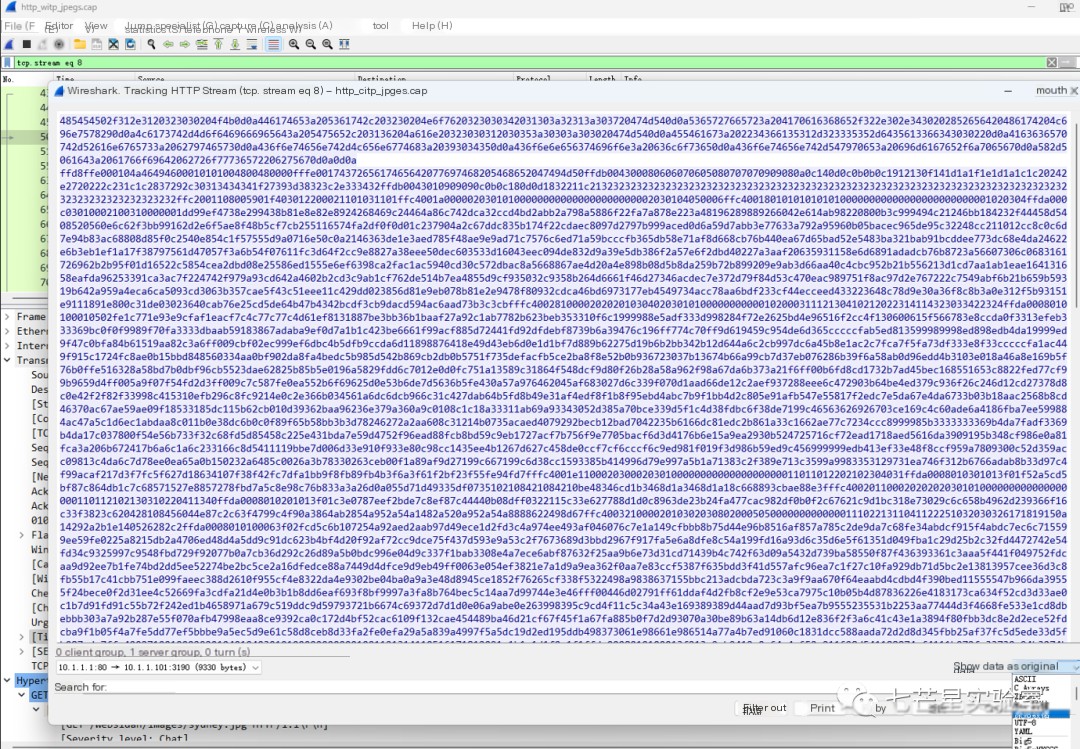The height and width of the screenshot is (749, 1080).
Task: Choose Big5 encoding option
Action: pos(1024,741)
